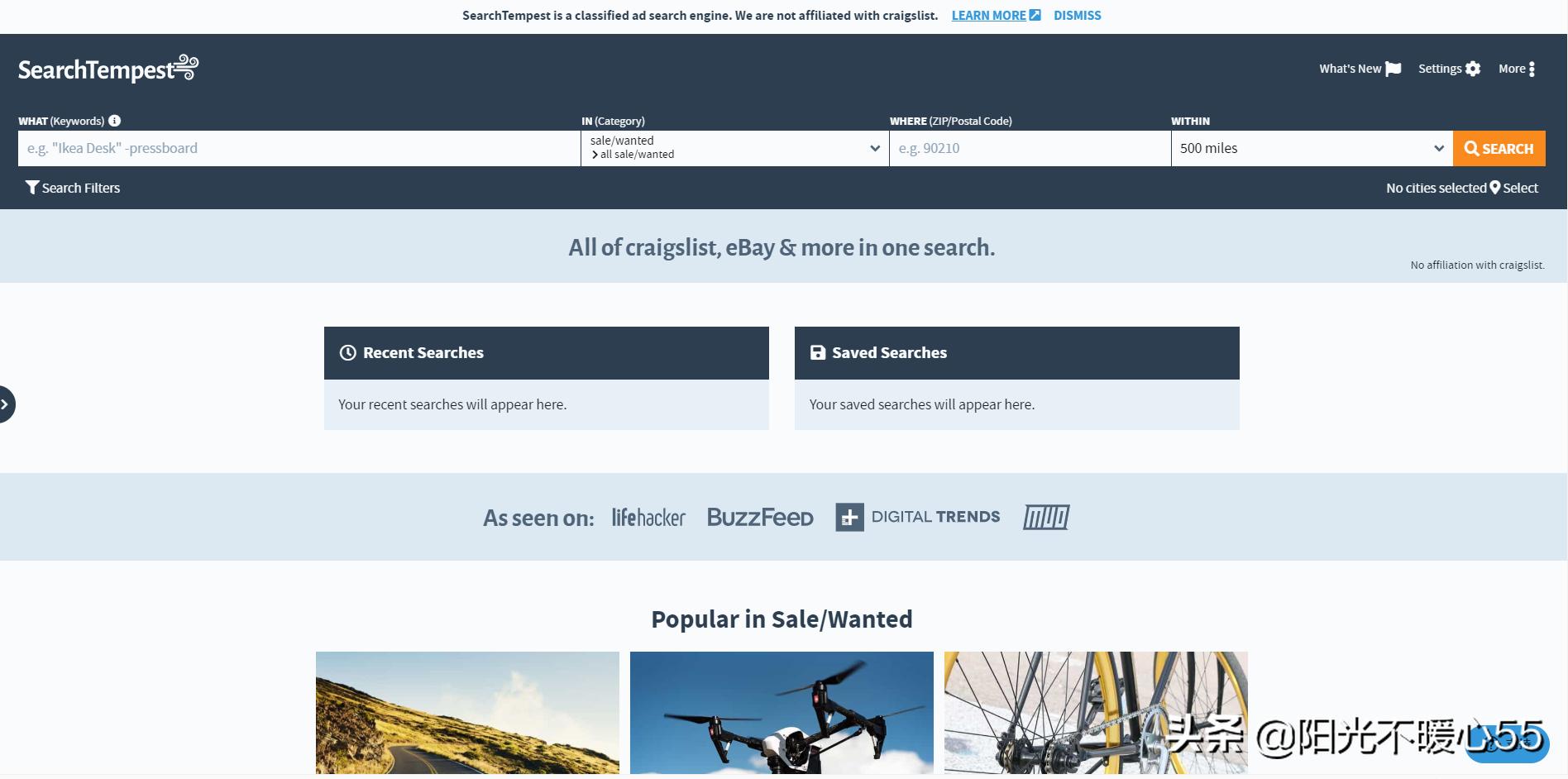Viewport: 1568px width, 779px height.
Task: Click the BuzzFeed logo
Action: (760, 518)
